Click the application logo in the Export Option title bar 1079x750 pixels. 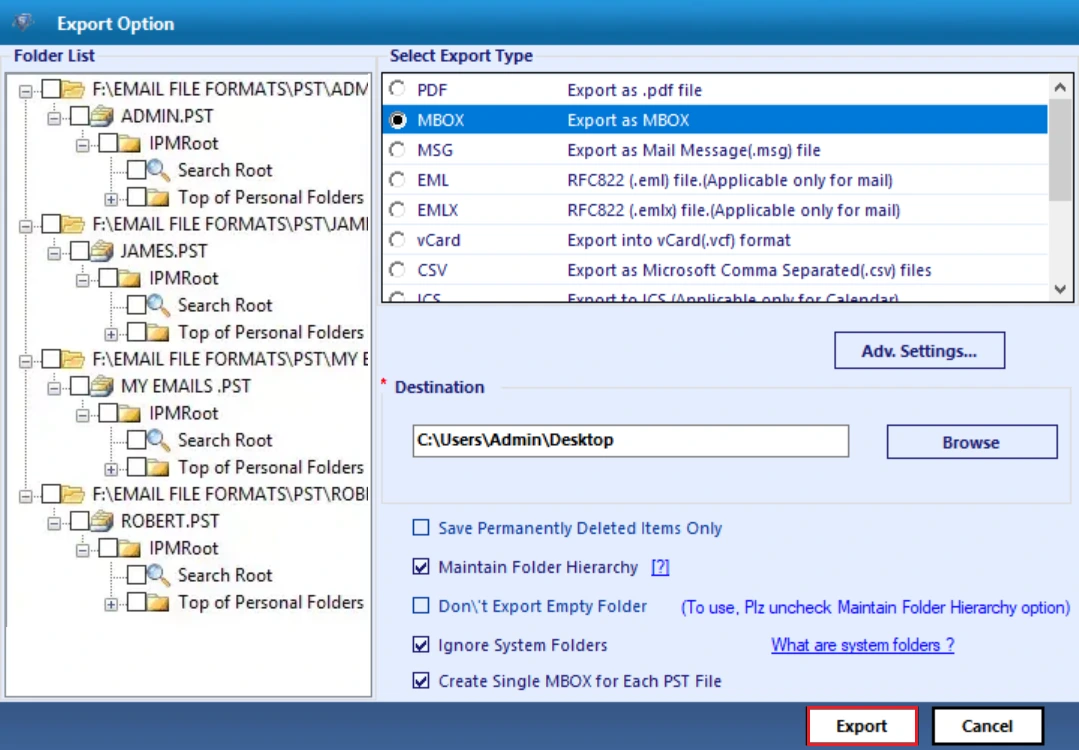[x=23, y=22]
